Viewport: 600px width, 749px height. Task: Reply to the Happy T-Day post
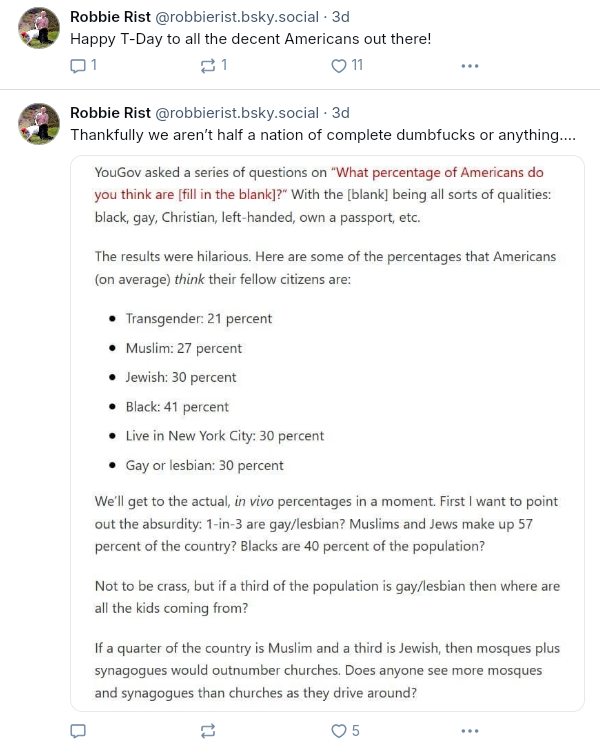[x=78, y=66]
